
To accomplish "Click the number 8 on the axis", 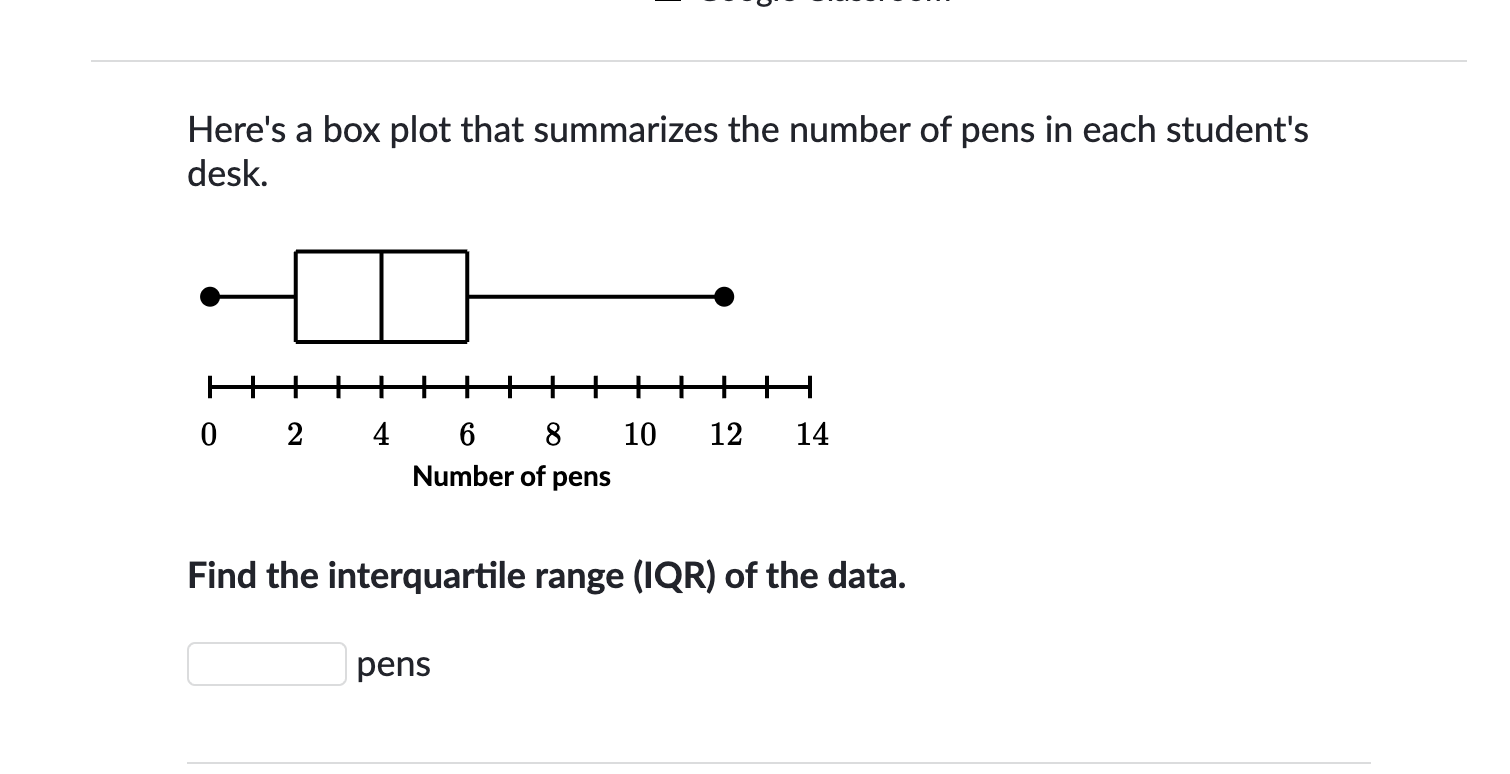I will (553, 435).
